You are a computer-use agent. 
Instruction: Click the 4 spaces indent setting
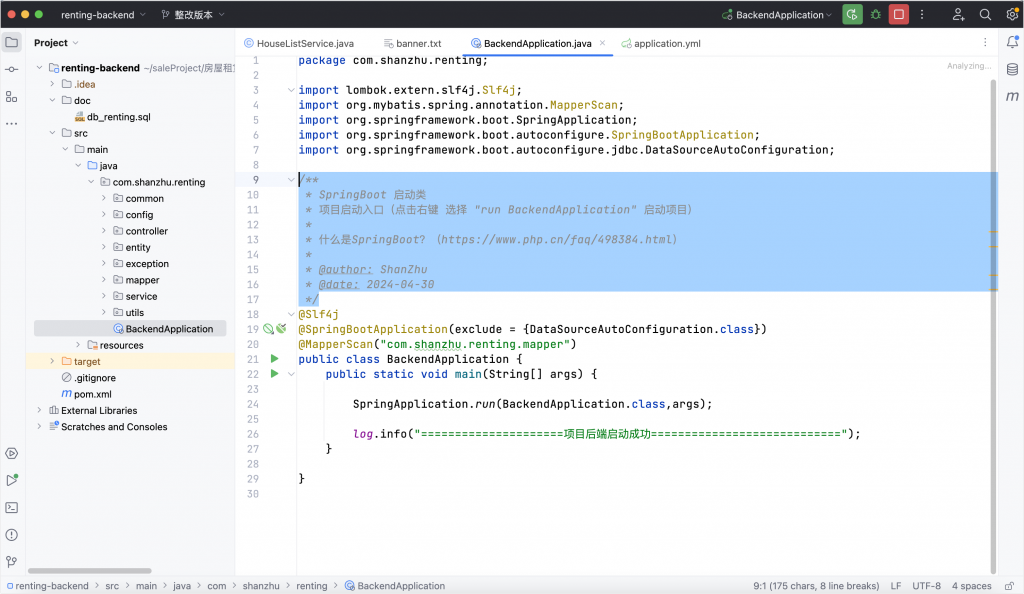[x=971, y=586]
